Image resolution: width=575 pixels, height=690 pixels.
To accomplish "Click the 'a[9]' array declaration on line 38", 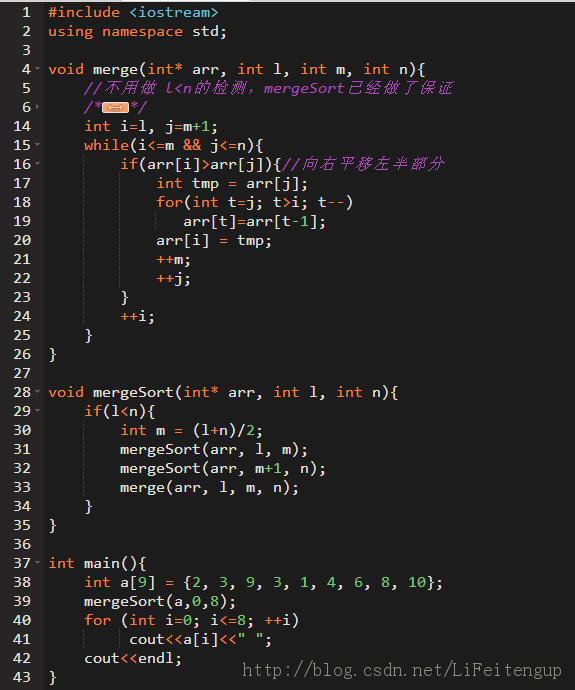I will [138, 583].
